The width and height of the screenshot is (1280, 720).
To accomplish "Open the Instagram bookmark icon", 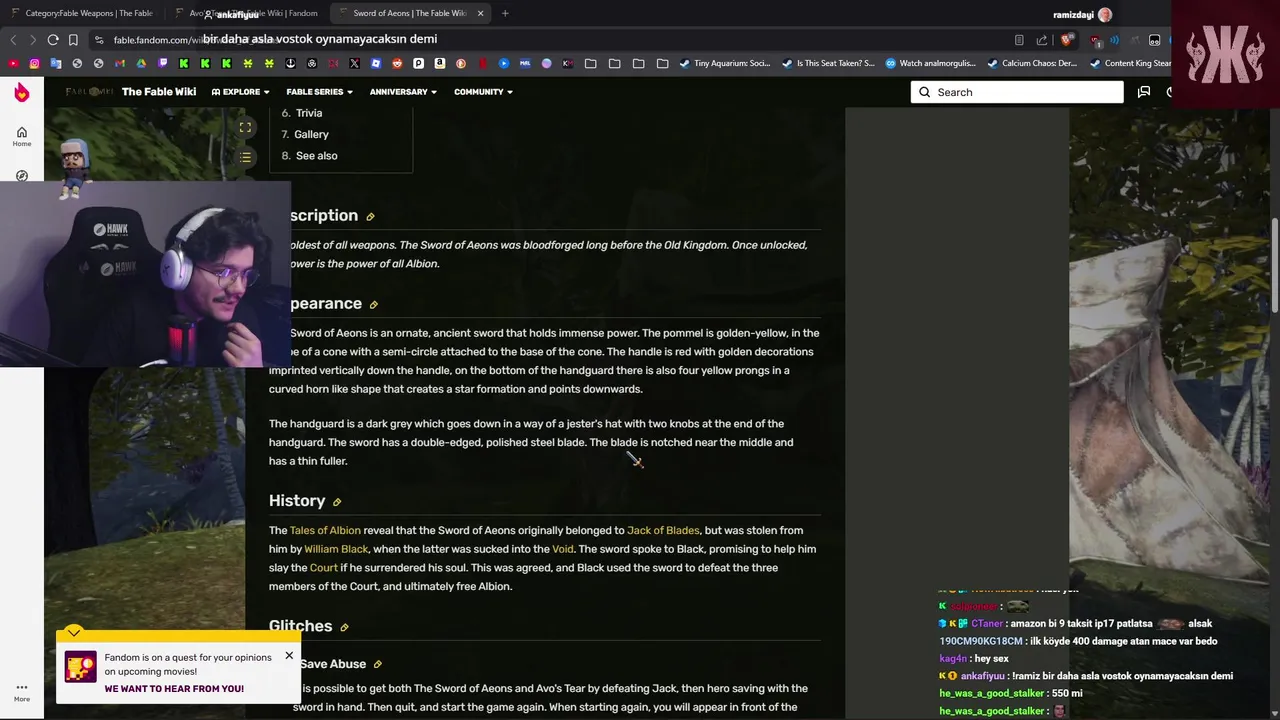I will 34,63.
